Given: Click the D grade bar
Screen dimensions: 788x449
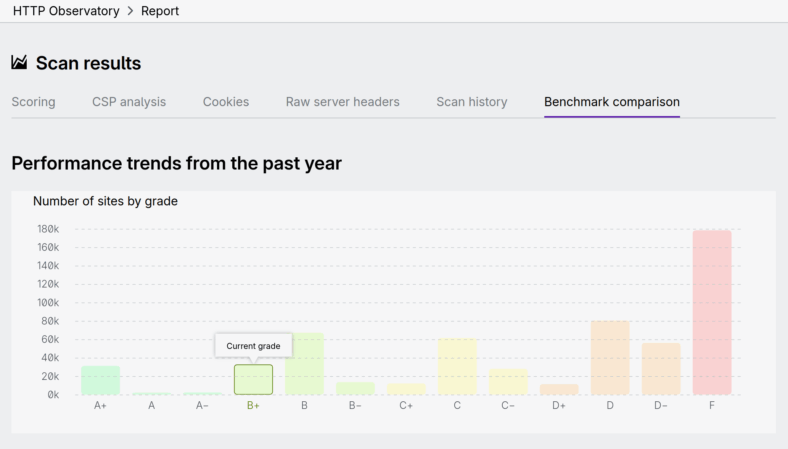Looking at the screenshot, I should coord(610,358).
